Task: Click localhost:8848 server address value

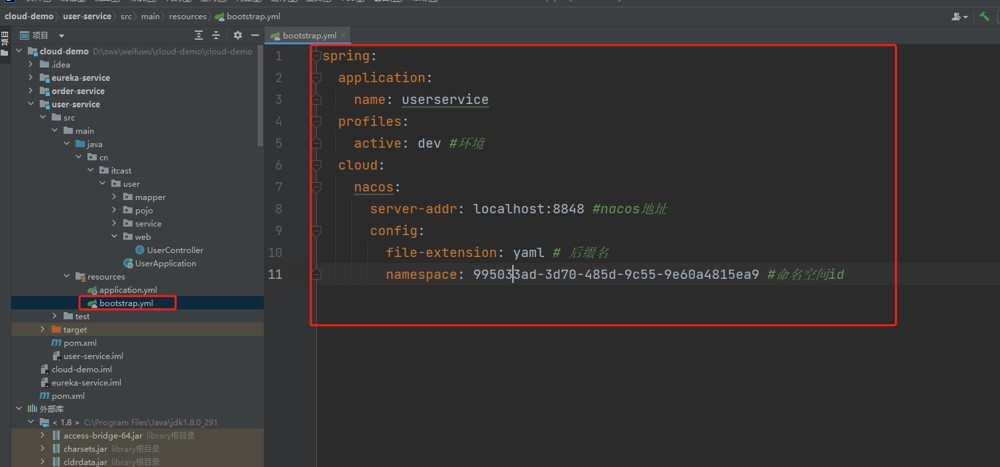Action: [529, 209]
